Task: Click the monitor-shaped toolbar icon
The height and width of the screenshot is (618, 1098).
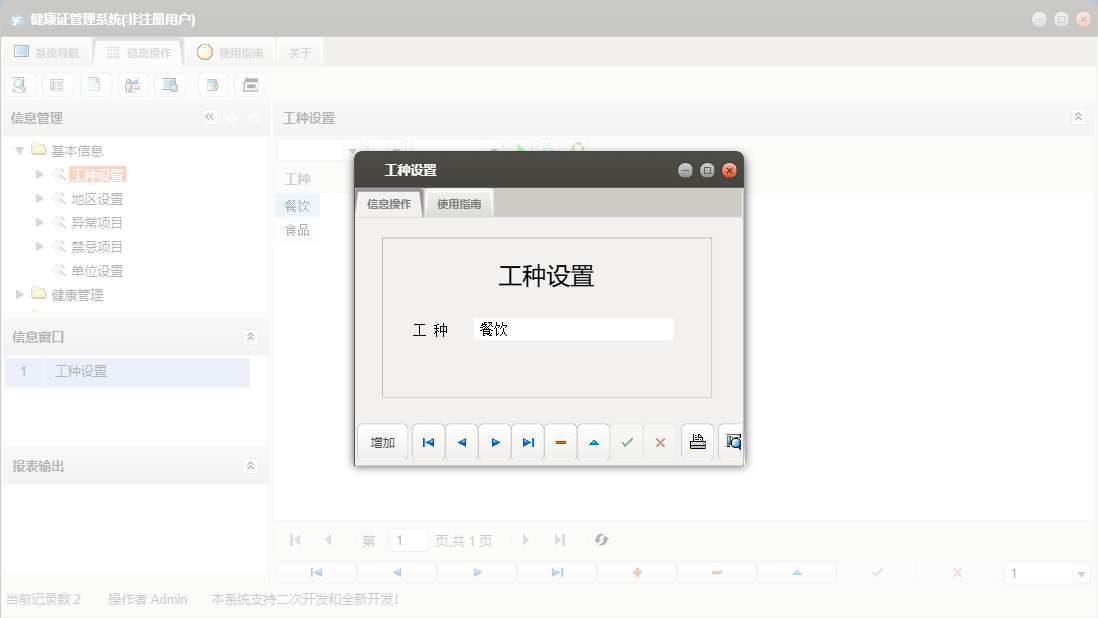Action: pos(171,84)
